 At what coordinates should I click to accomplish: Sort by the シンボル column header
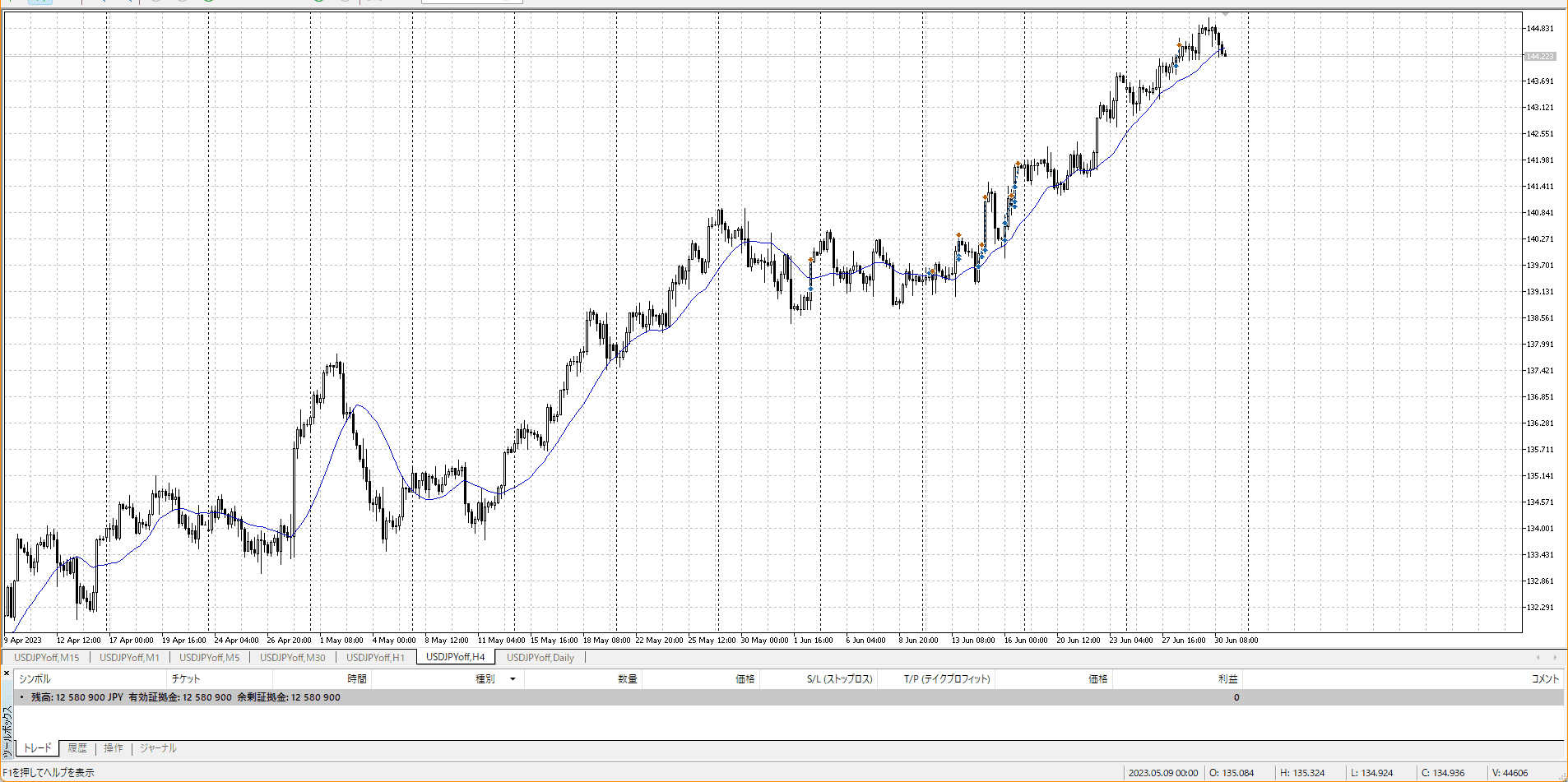coord(35,679)
